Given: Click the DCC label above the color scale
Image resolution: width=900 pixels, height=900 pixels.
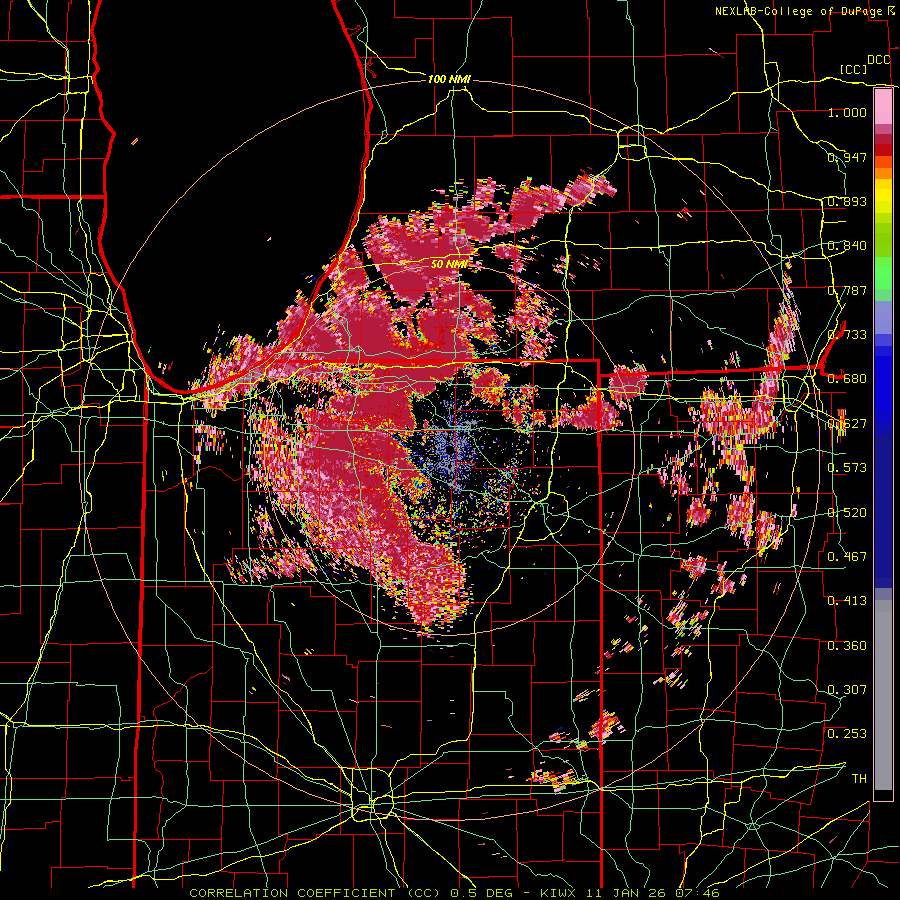Looking at the screenshot, I should pos(879,60).
